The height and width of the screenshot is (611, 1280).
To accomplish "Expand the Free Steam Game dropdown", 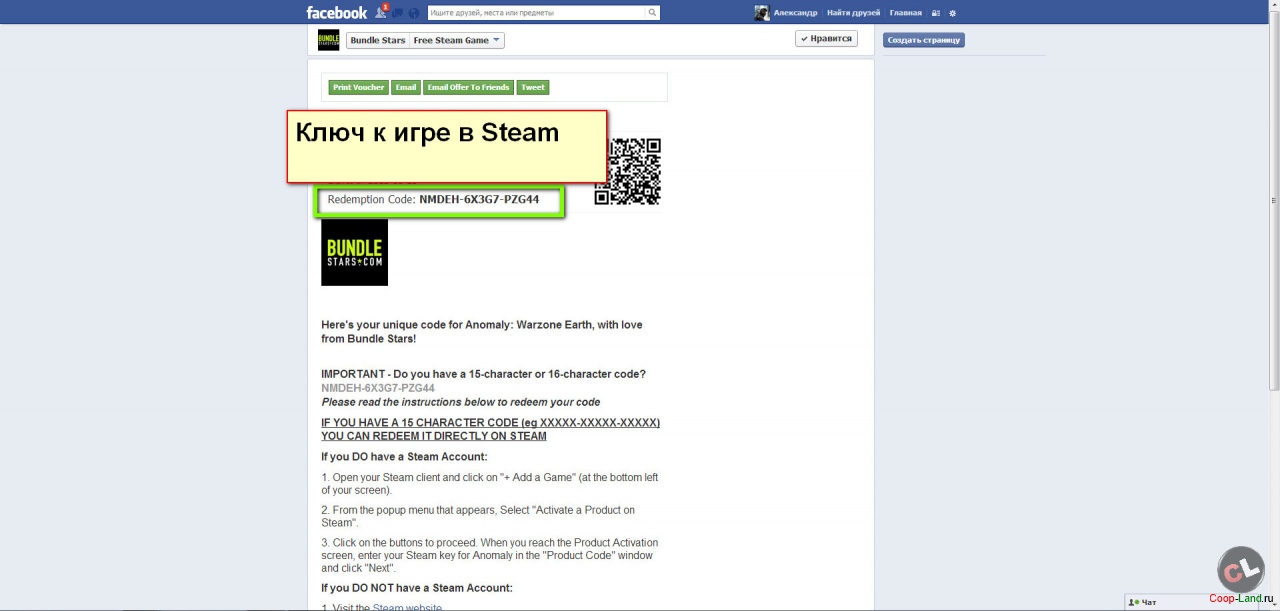I will (457, 41).
